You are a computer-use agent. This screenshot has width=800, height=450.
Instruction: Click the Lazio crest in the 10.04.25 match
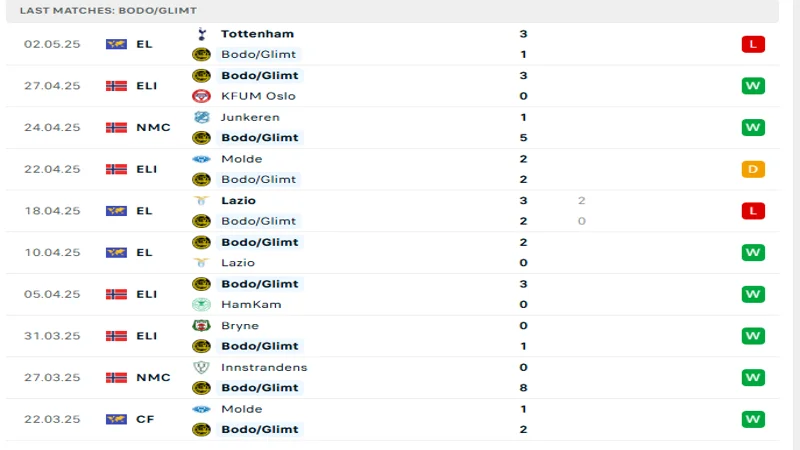tap(201, 262)
